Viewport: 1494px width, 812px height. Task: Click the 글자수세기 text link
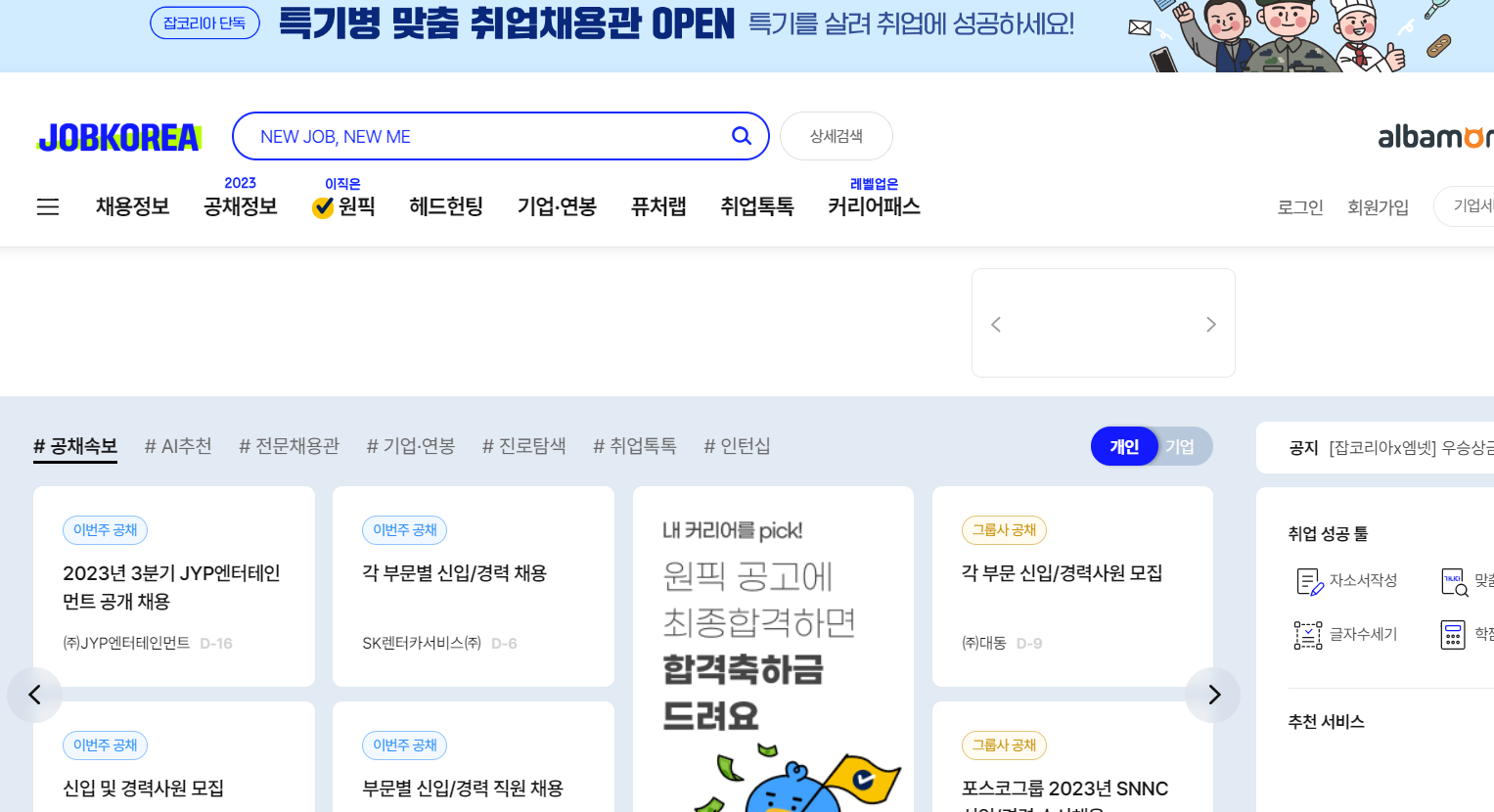click(x=1363, y=634)
